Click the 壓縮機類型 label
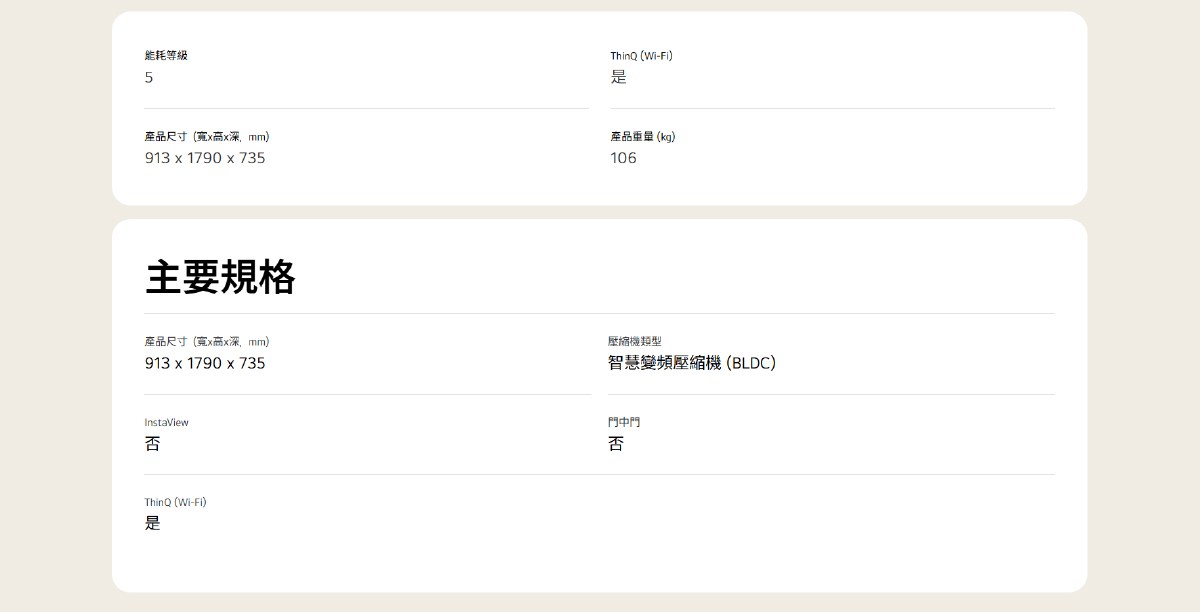Viewport: 1200px width, 612px height. (x=634, y=342)
